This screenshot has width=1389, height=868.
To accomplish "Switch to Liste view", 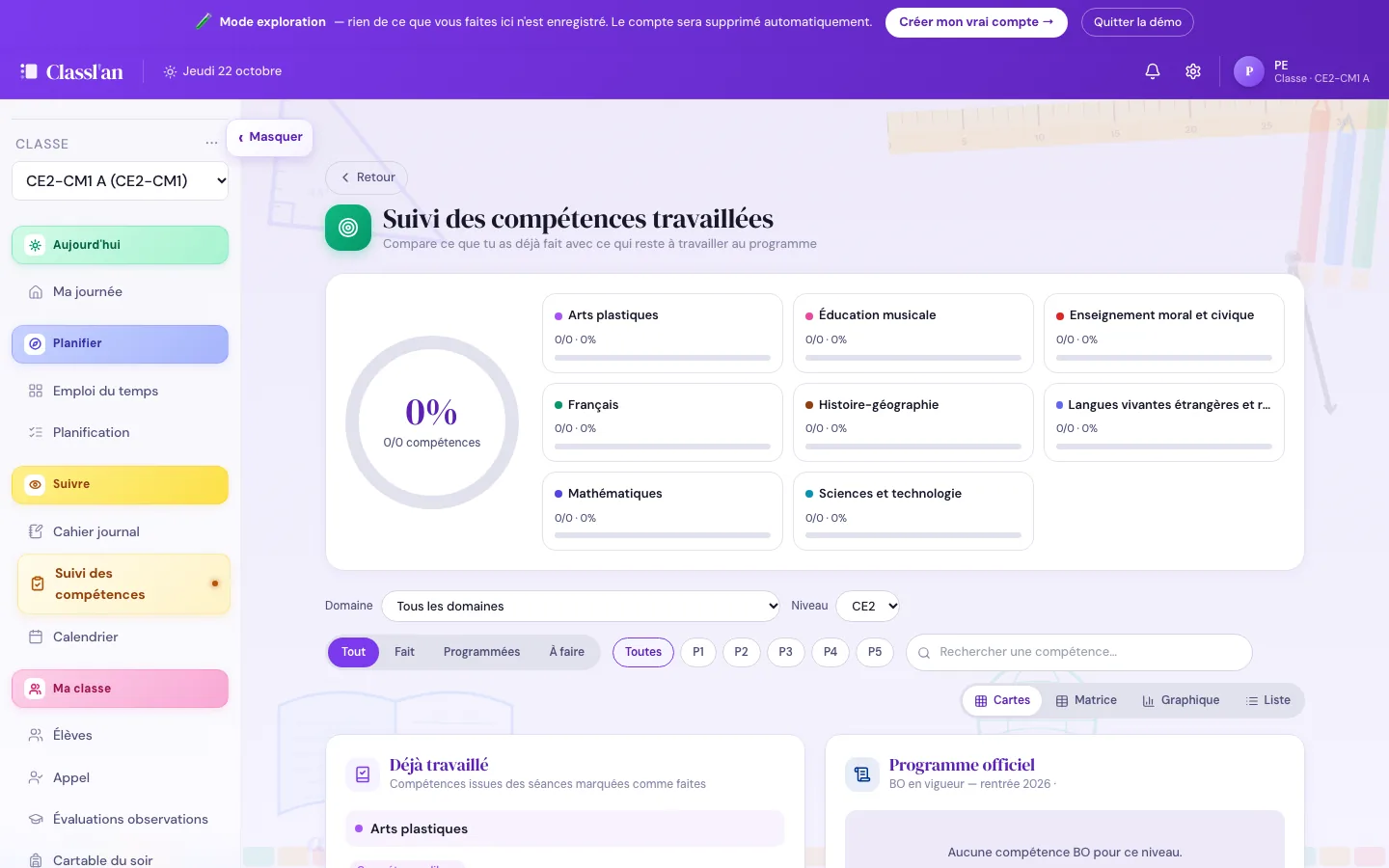I will pos(1267,700).
